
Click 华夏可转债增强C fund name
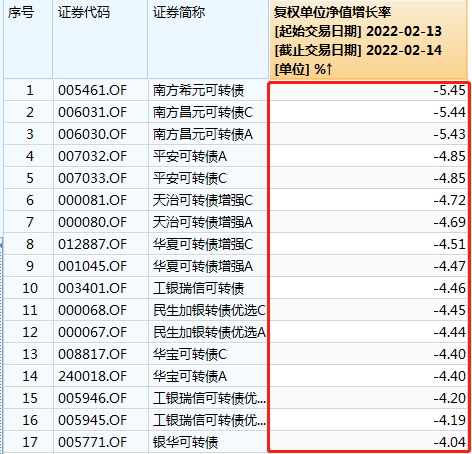(x=203, y=244)
